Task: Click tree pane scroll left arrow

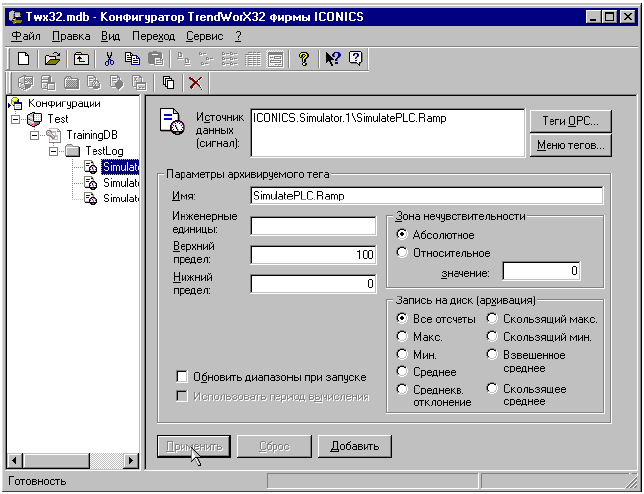Action: (x=14, y=460)
